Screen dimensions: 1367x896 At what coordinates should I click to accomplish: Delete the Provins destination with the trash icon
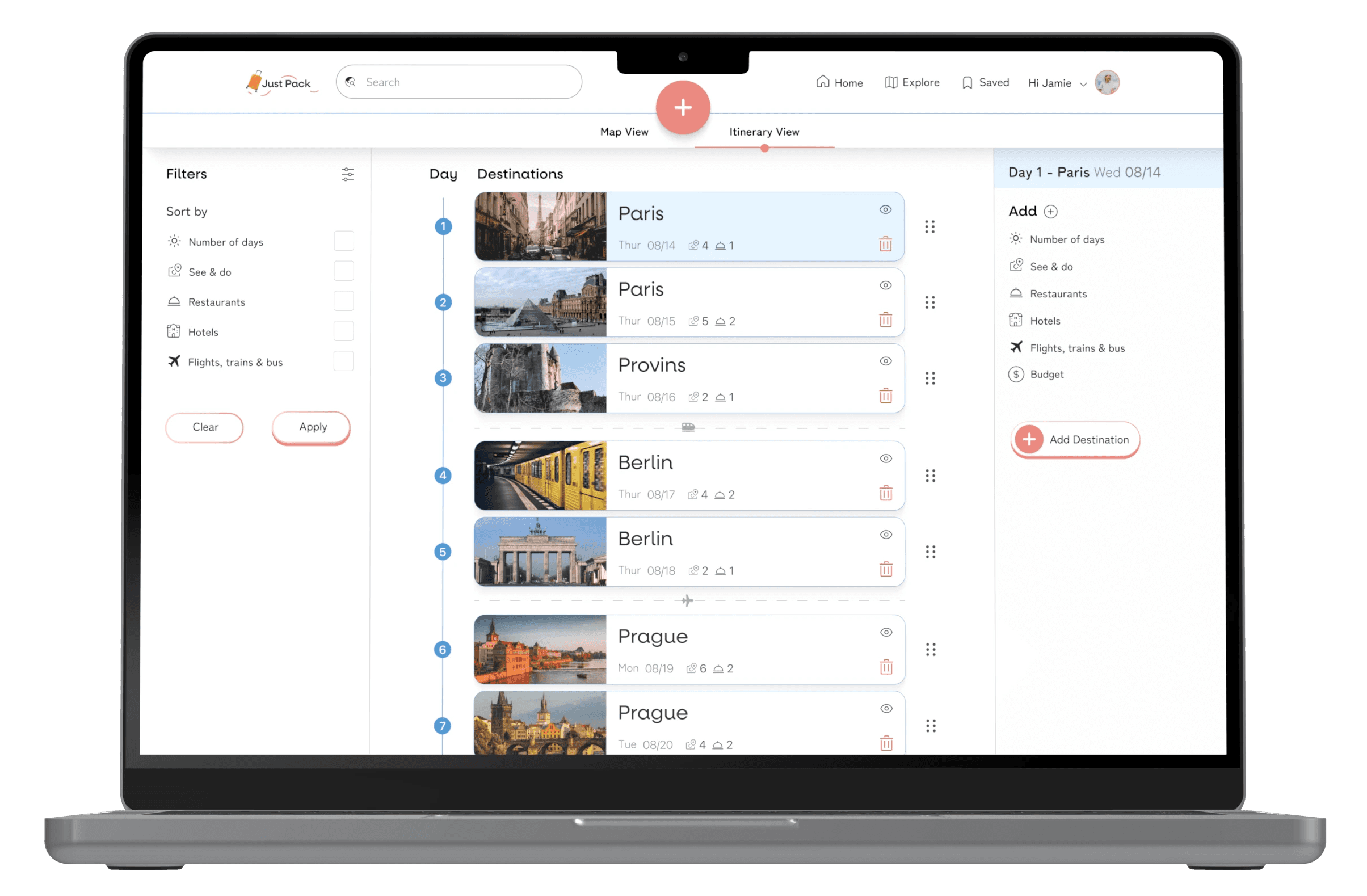coord(885,396)
